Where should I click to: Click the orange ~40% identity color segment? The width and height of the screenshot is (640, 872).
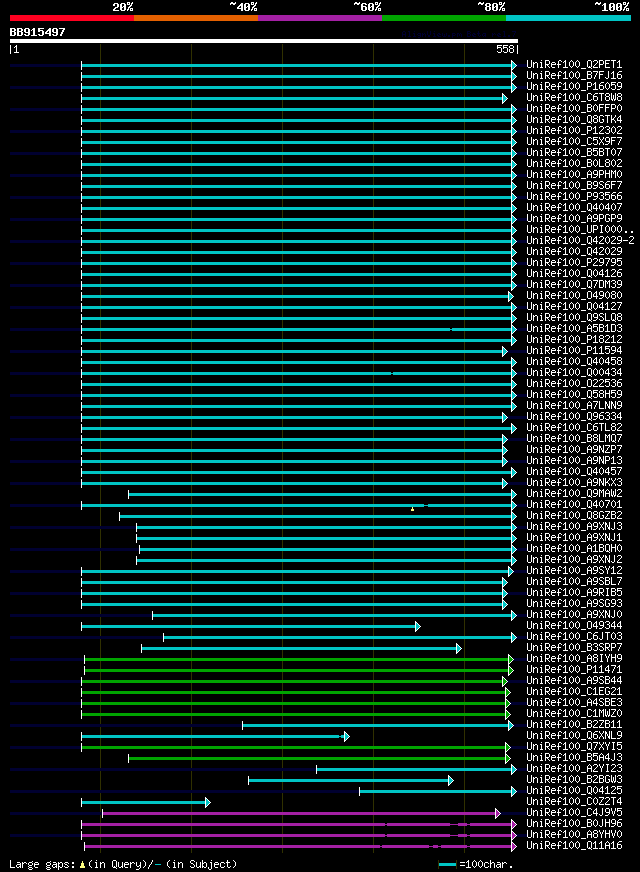point(196,18)
